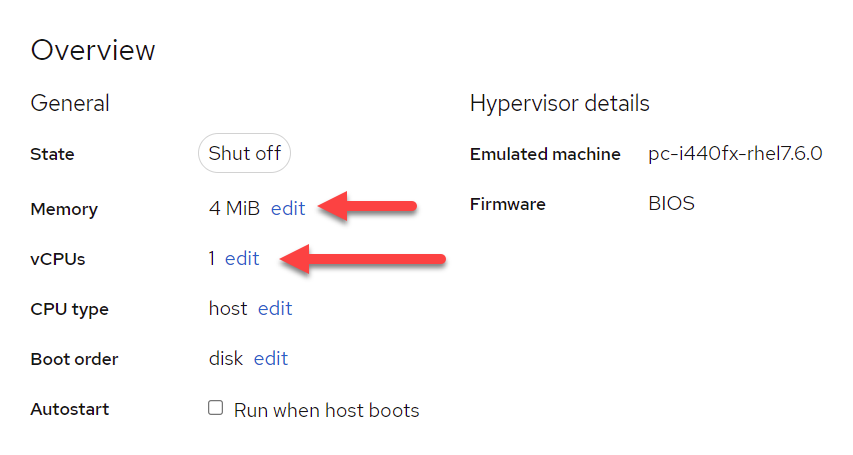Image resolution: width=853 pixels, height=455 pixels.
Task: Select the pc-i440fx-rhel7.6.0 machine value
Action: [735, 154]
